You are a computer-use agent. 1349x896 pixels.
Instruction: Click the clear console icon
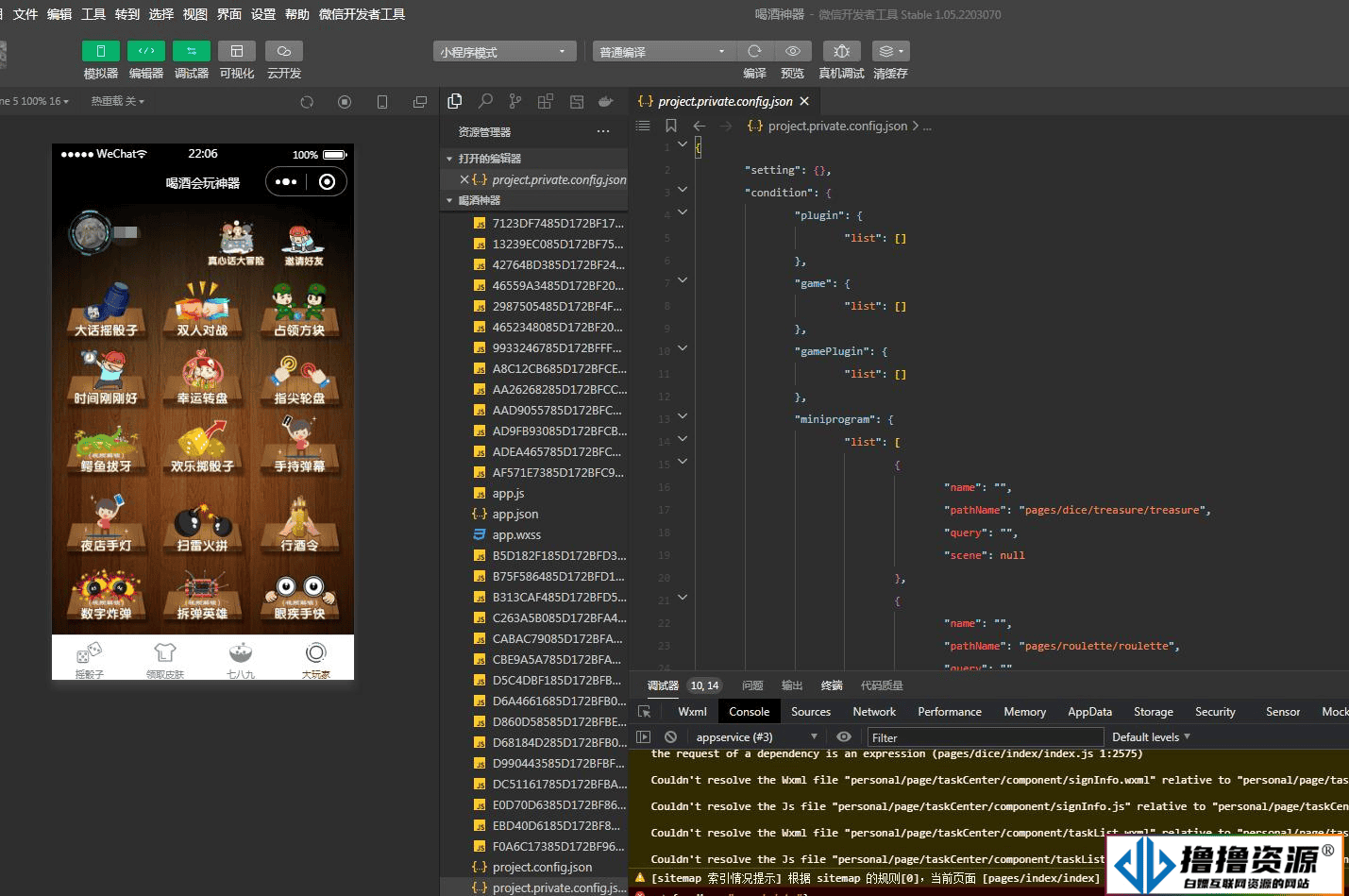[670, 737]
